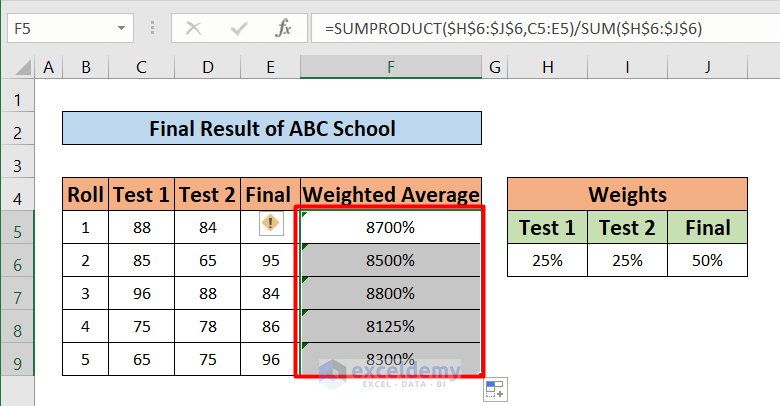Click the Weighted Average header cell
Screen dimensions: 780x406
pyautogui.click(x=390, y=194)
